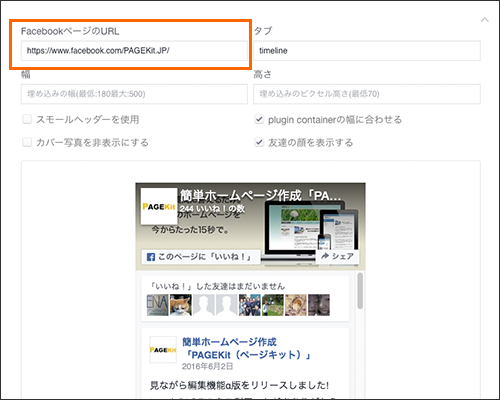
Task: Click the PAGEKit logo in cover header
Action: (159, 207)
